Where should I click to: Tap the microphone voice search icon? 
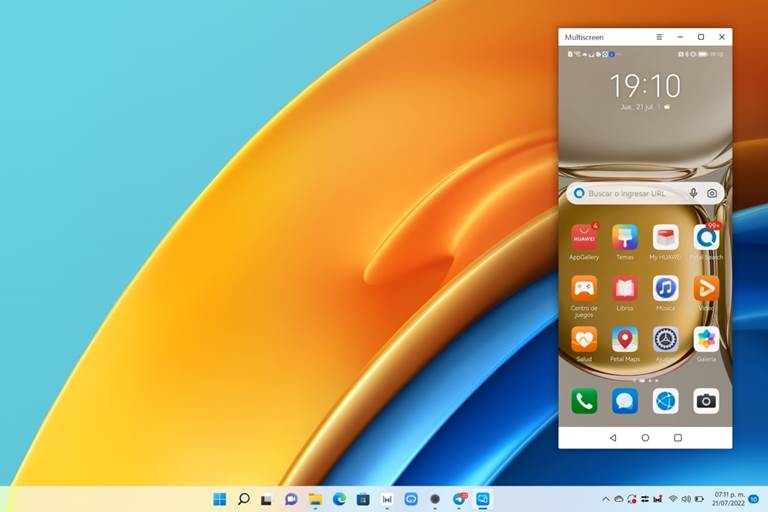tap(693, 194)
